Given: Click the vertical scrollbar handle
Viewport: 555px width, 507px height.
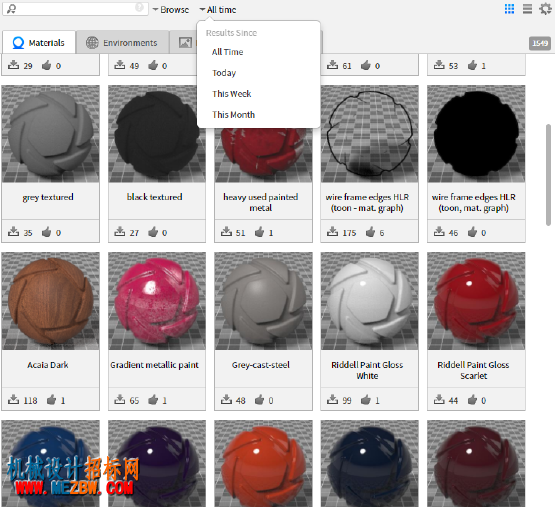Looking at the screenshot, I should 548,175.
